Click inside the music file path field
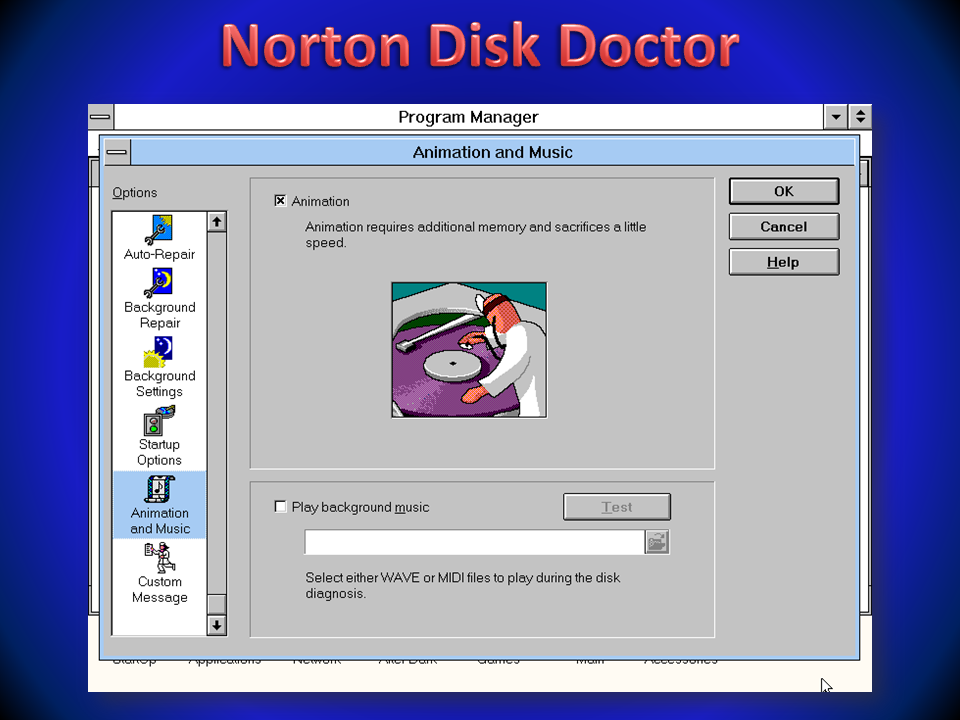 click(x=474, y=542)
